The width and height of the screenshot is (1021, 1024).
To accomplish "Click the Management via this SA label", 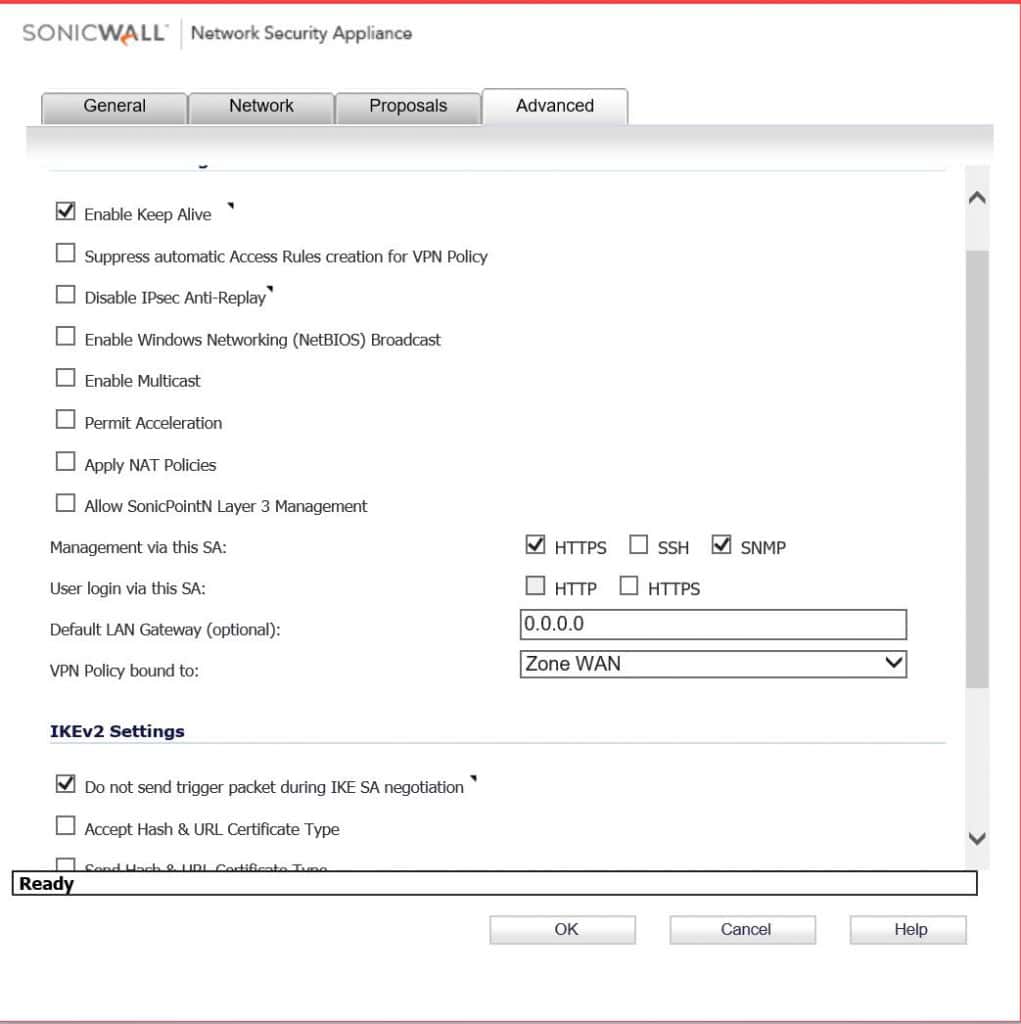I will pyautogui.click(x=138, y=547).
